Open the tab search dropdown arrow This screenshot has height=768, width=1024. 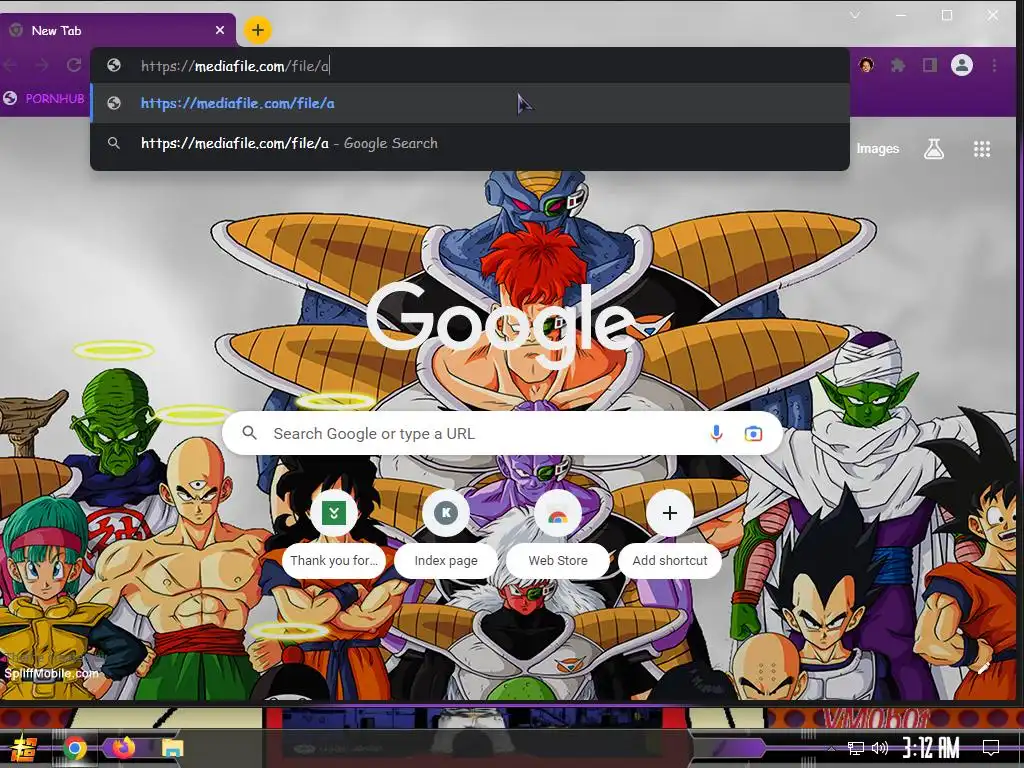tap(854, 15)
